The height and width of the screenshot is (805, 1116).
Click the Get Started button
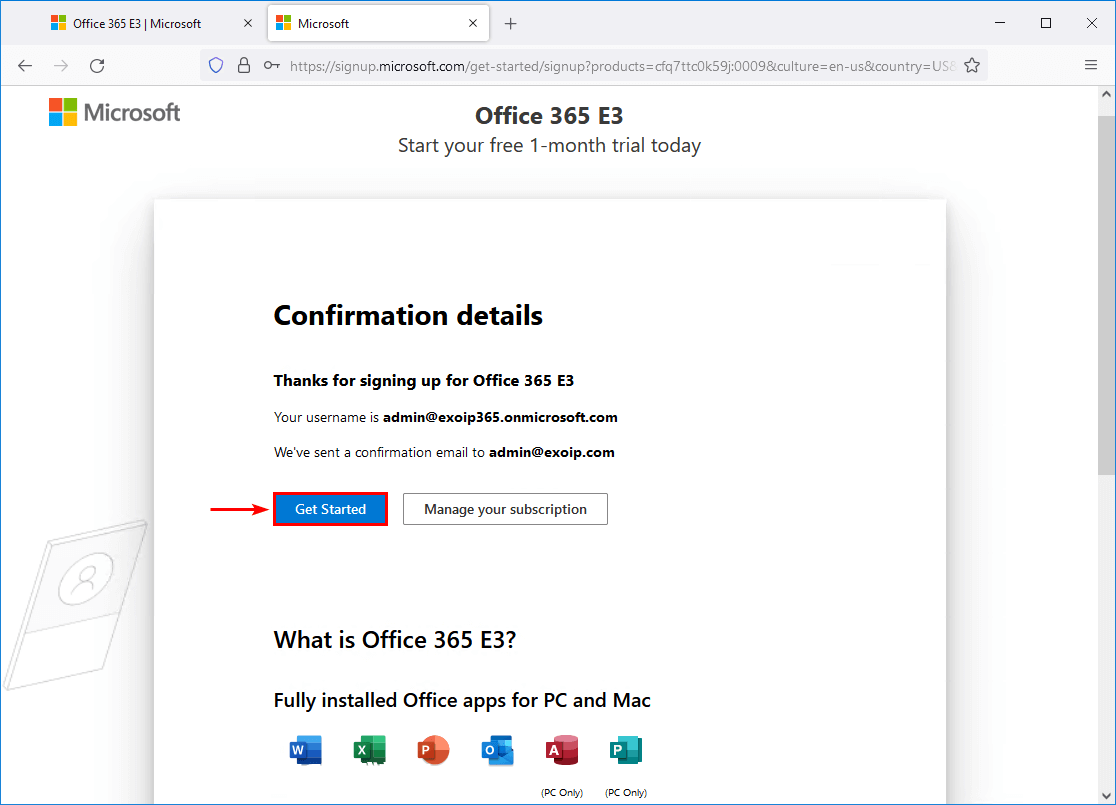pyautogui.click(x=330, y=509)
